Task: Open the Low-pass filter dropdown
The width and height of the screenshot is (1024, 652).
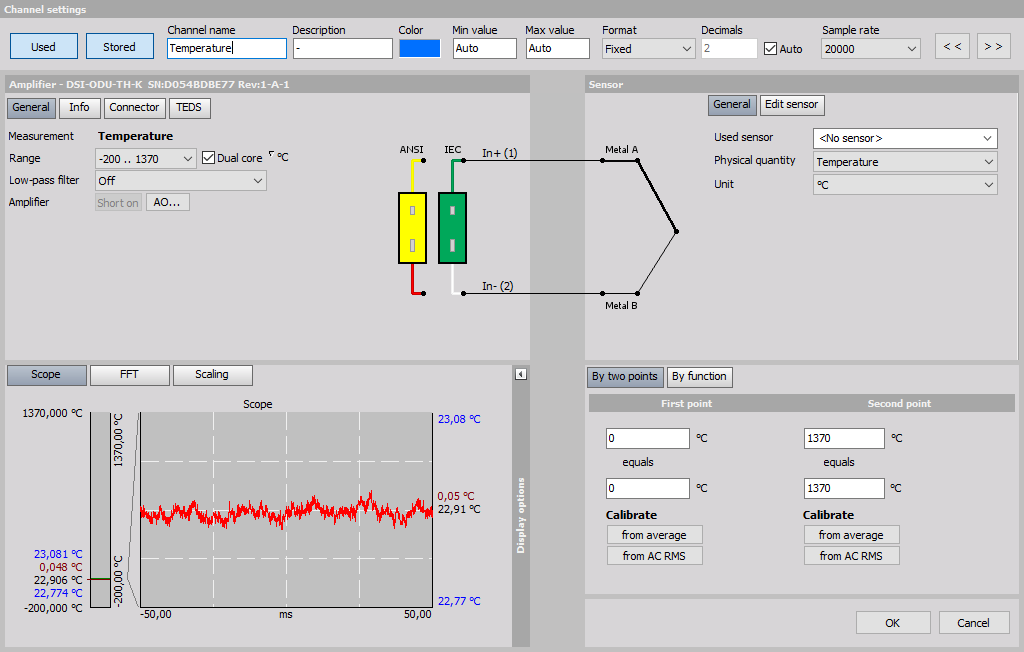Action: [180, 181]
